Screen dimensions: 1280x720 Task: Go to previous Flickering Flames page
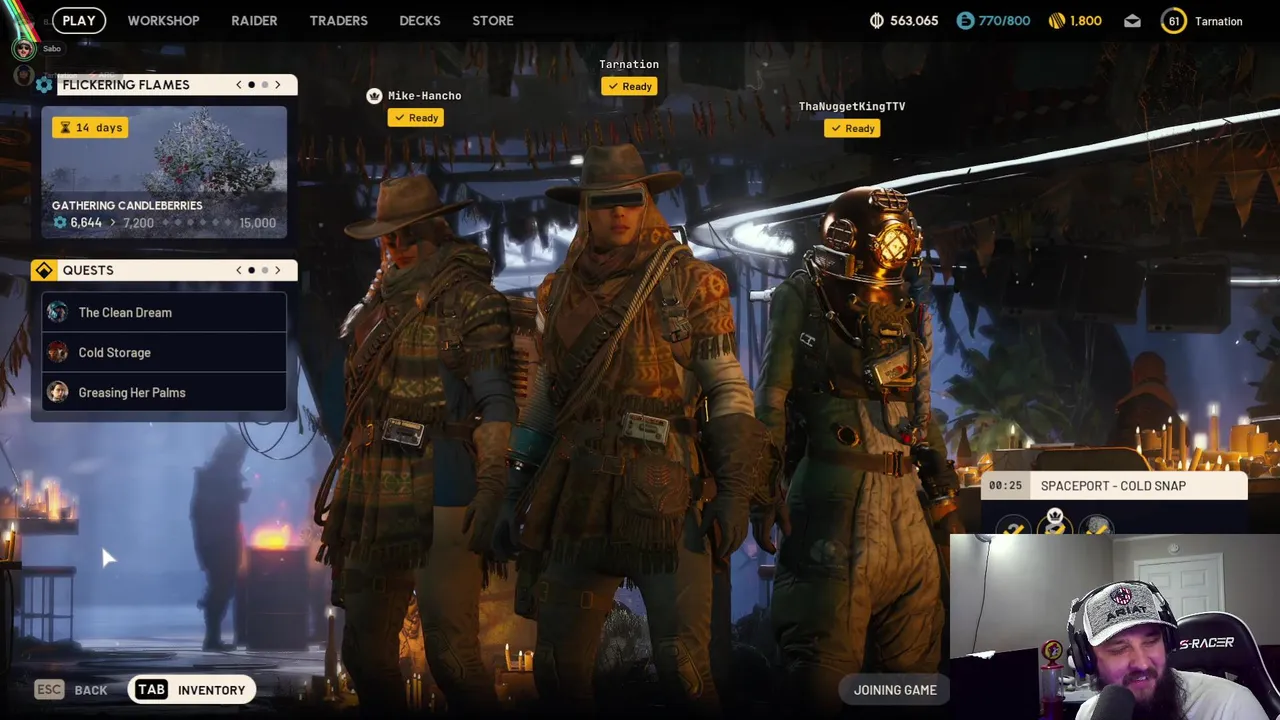pos(238,85)
